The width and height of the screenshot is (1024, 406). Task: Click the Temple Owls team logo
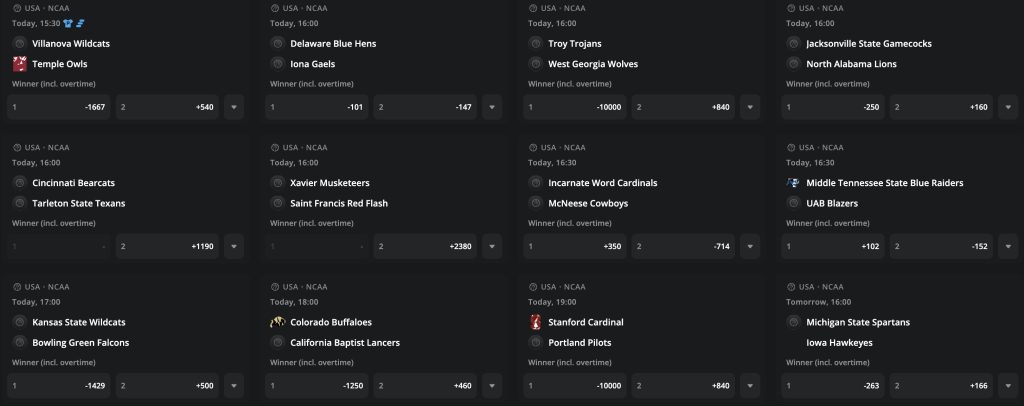(19, 64)
